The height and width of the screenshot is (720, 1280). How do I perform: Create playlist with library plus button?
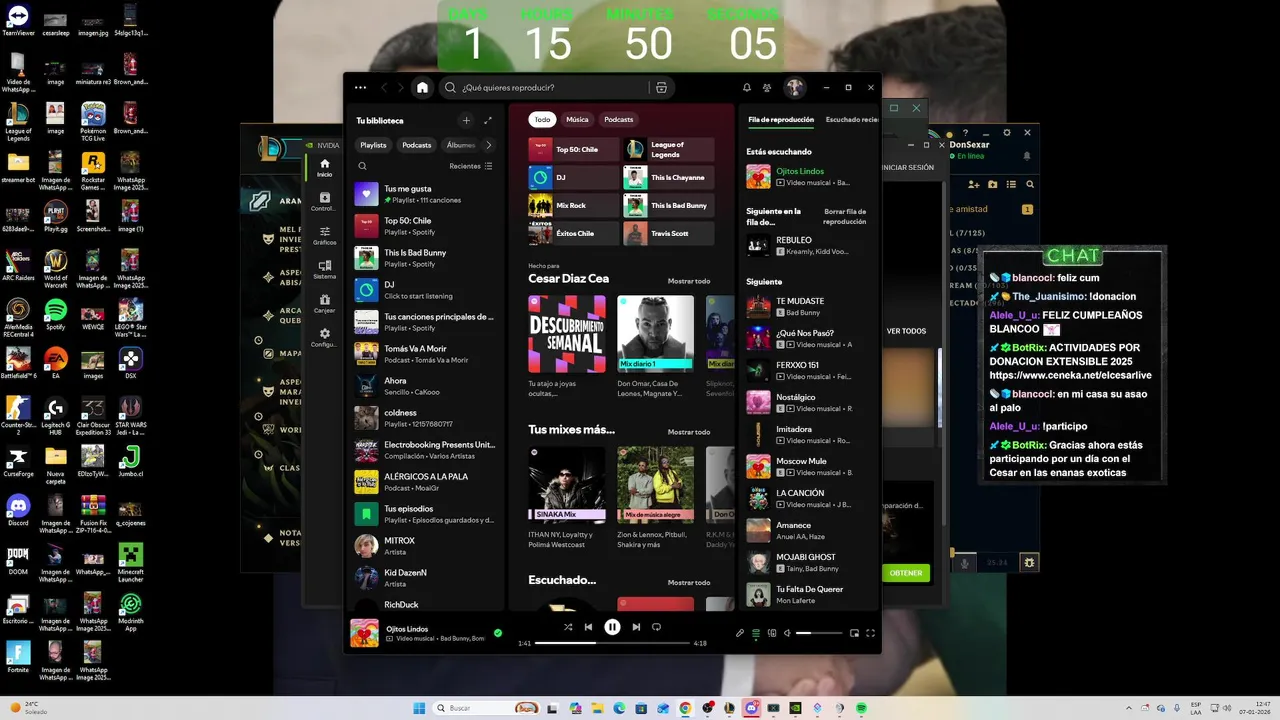[x=466, y=120]
